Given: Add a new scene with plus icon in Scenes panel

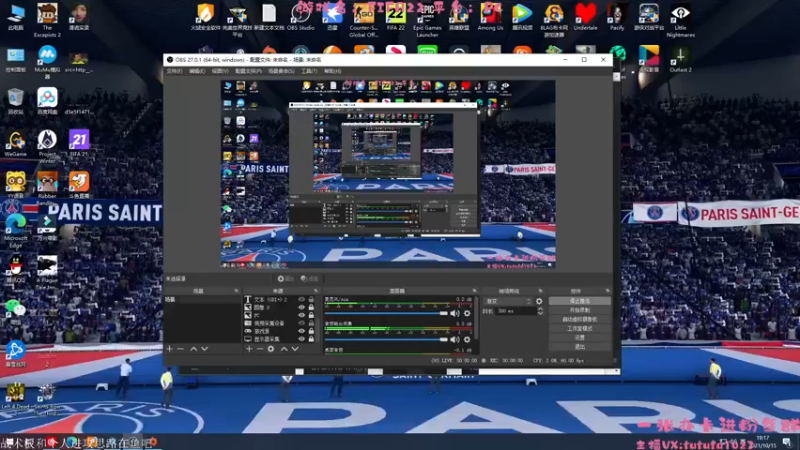Looking at the screenshot, I should (x=169, y=349).
